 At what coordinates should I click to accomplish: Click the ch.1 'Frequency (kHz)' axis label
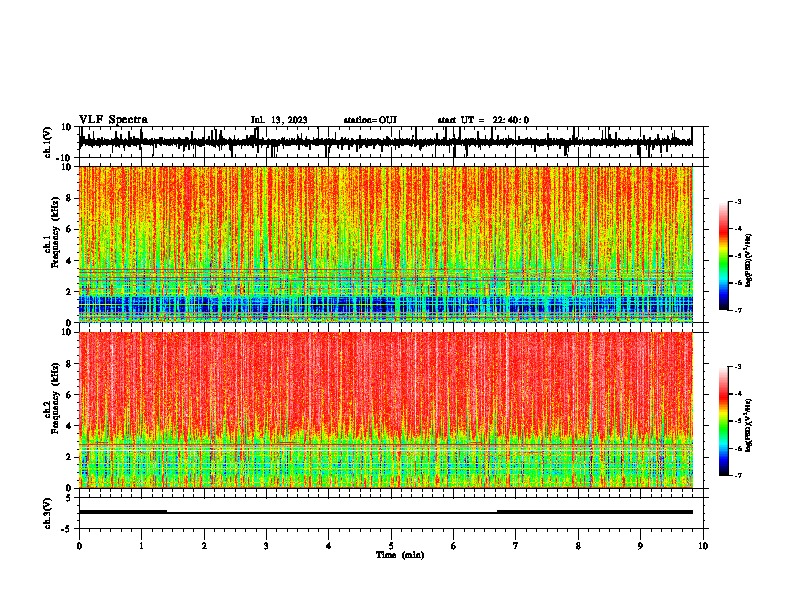pyautogui.click(x=55, y=233)
